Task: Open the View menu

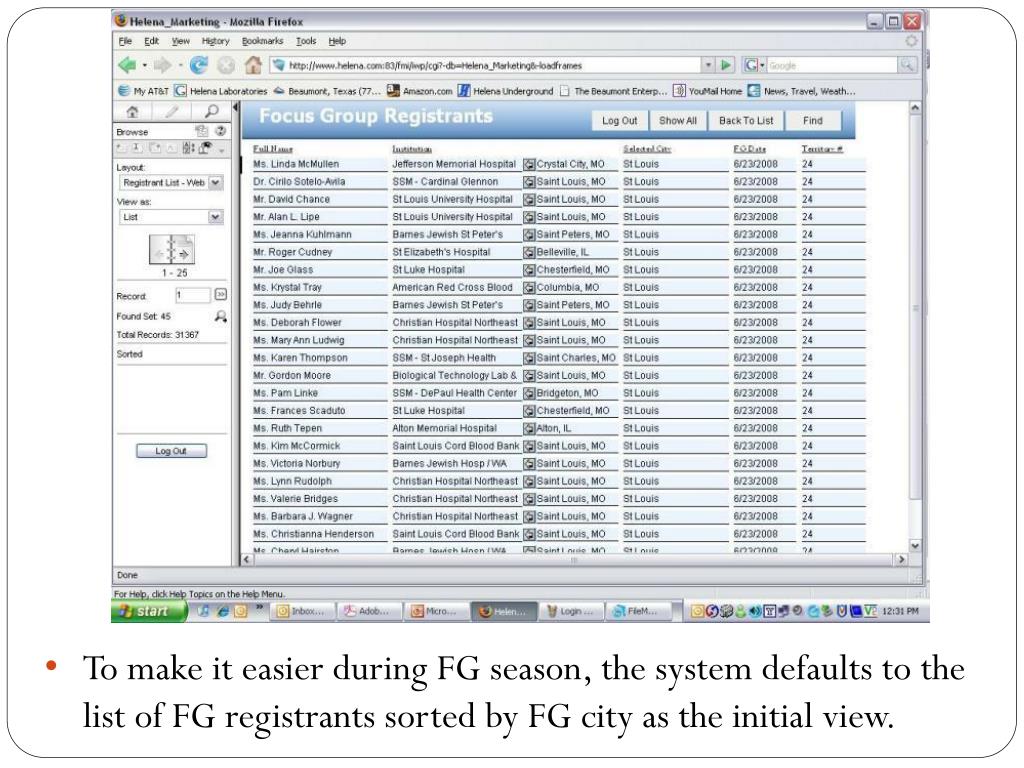Action: click(x=180, y=41)
